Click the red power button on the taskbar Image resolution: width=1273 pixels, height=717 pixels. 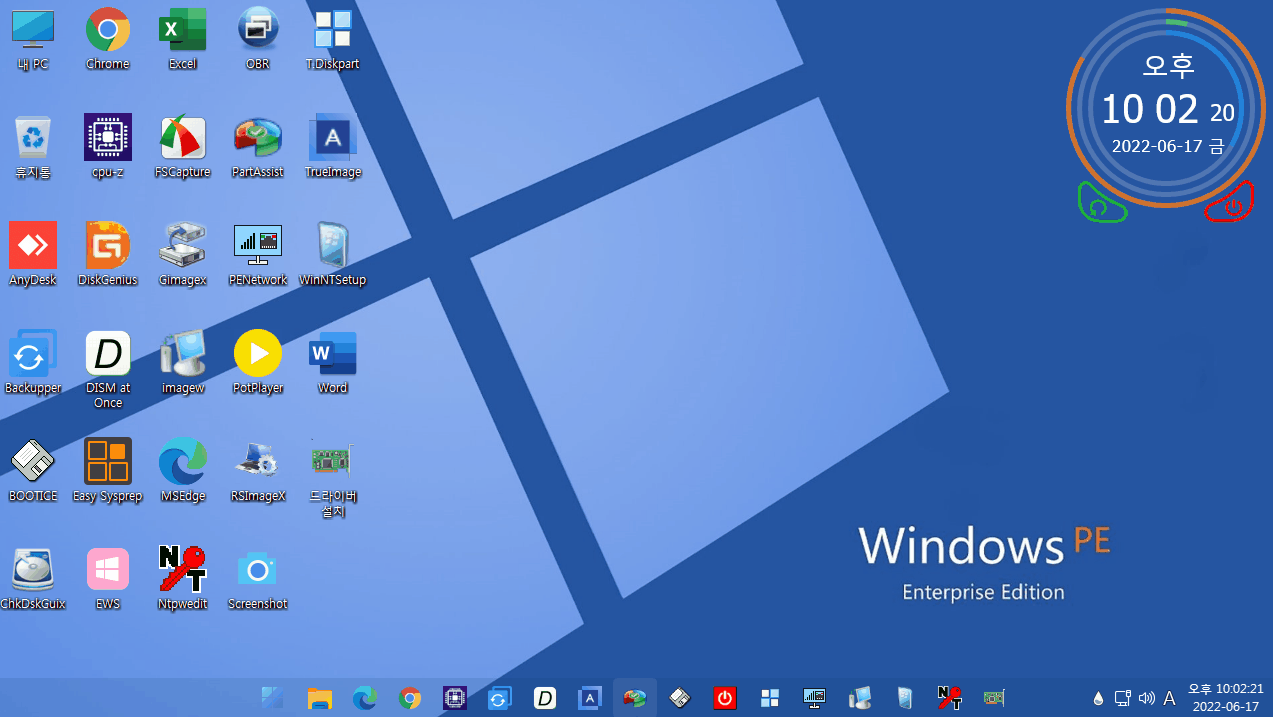[x=725, y=698]
